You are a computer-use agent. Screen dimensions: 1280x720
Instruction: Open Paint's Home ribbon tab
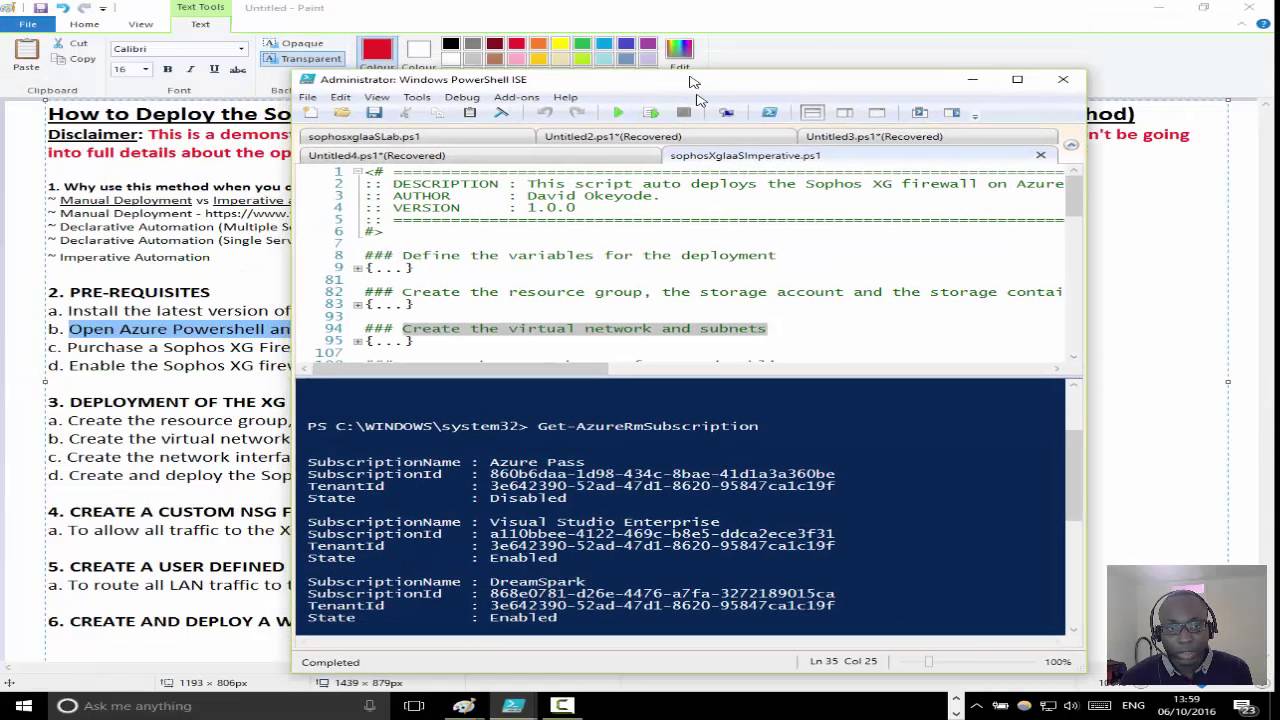pos(84,24)
